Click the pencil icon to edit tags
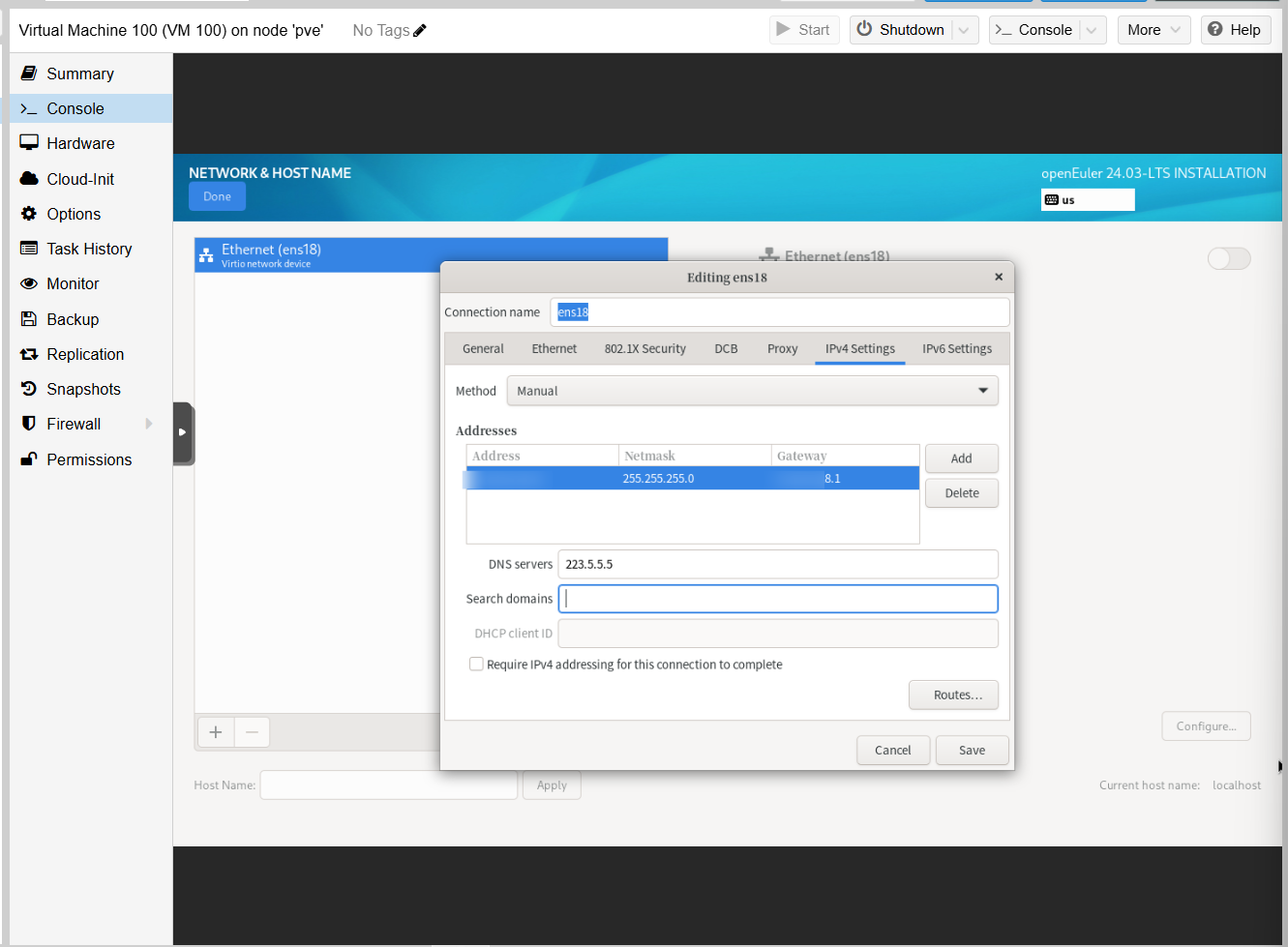Screen dimensions: 1288x947 point(420,31)
